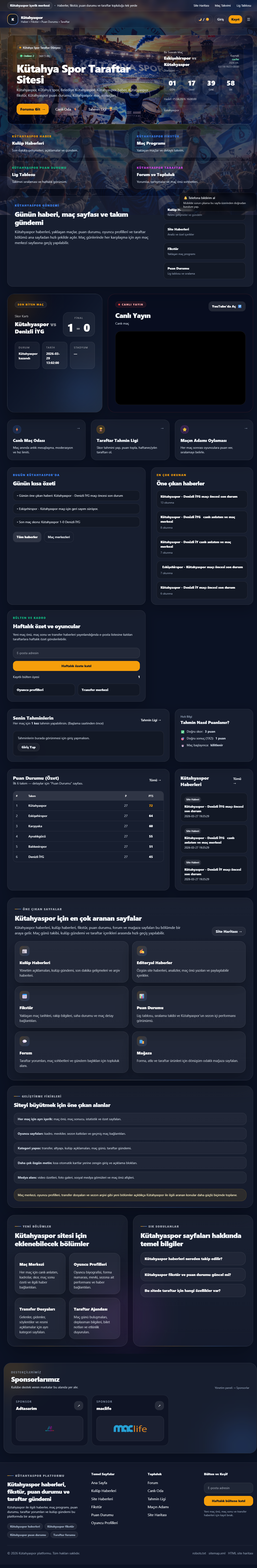This screenshot has width=257, height=1568.
Task: Click the Maçın Adamı Oylaması star icon
Action: [184, 429]
